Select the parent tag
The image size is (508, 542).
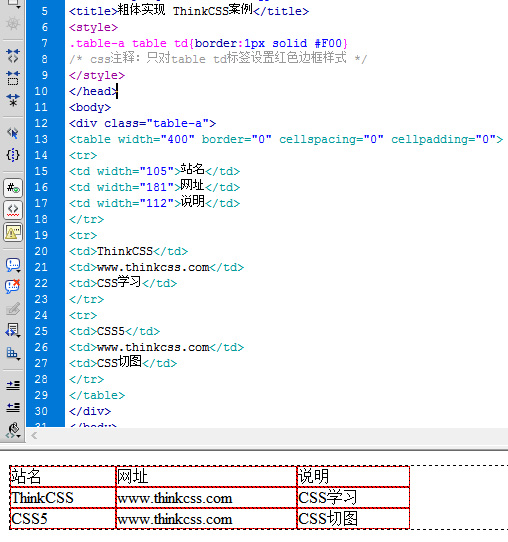pyautogui.click(x=13, y=132)
